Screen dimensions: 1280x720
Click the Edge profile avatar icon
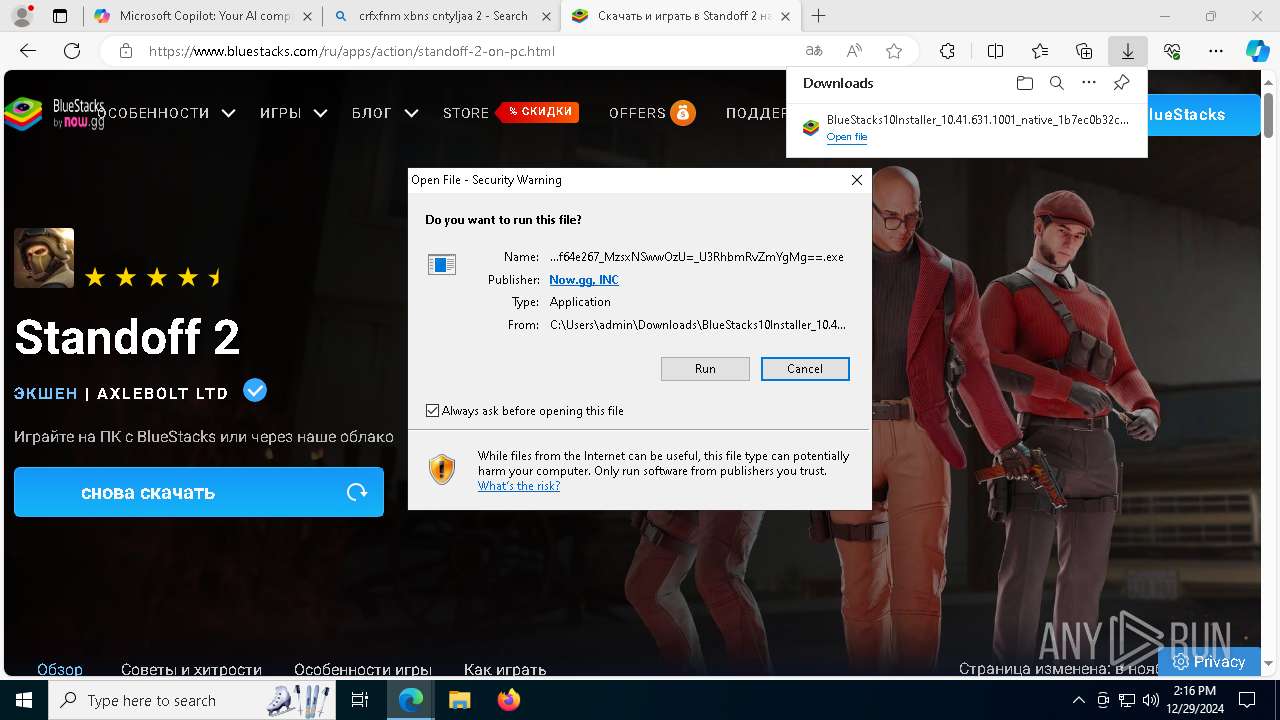point(22,16)
